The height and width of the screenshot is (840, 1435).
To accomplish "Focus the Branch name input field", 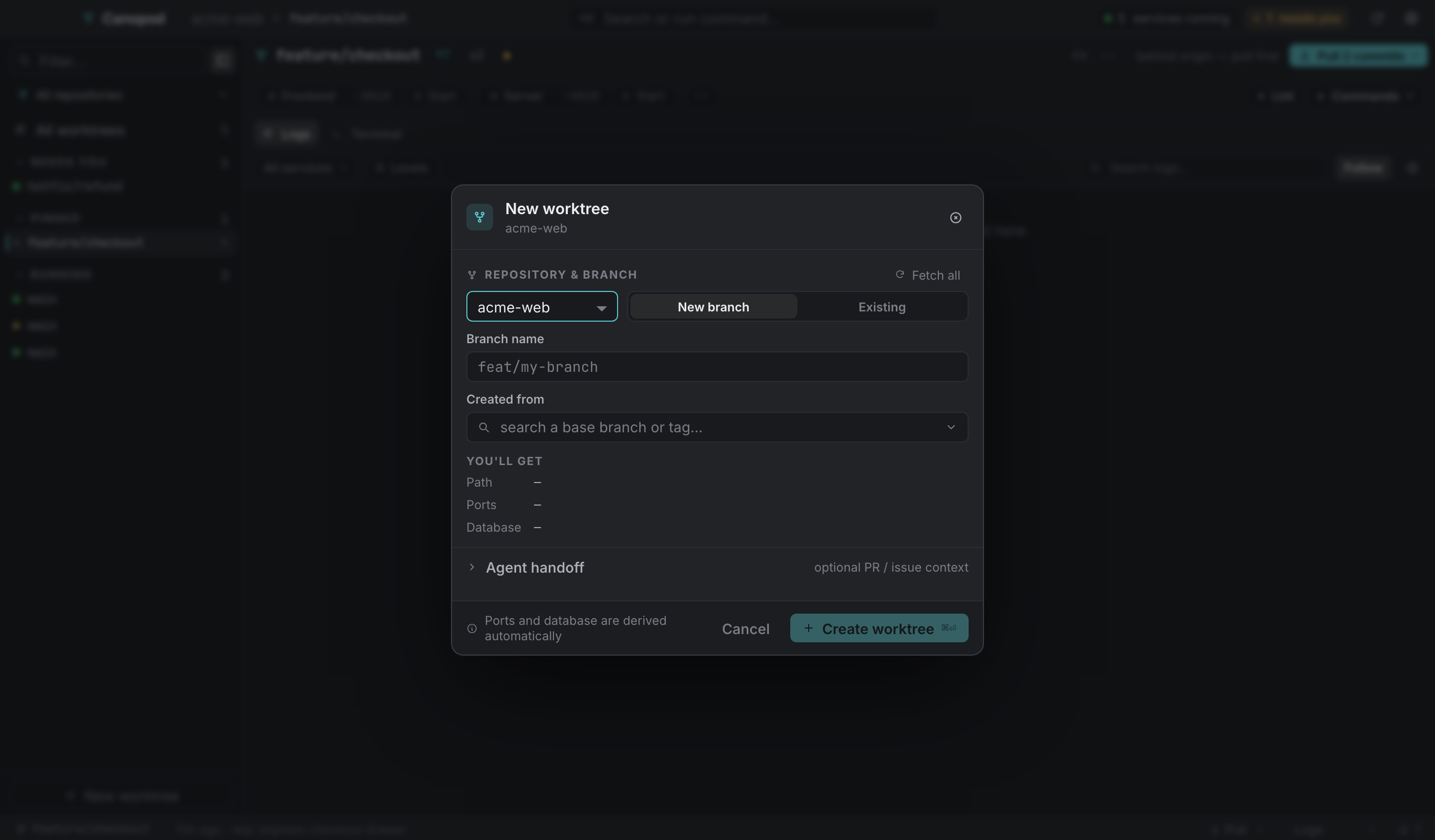I will (x=717, y=367).
